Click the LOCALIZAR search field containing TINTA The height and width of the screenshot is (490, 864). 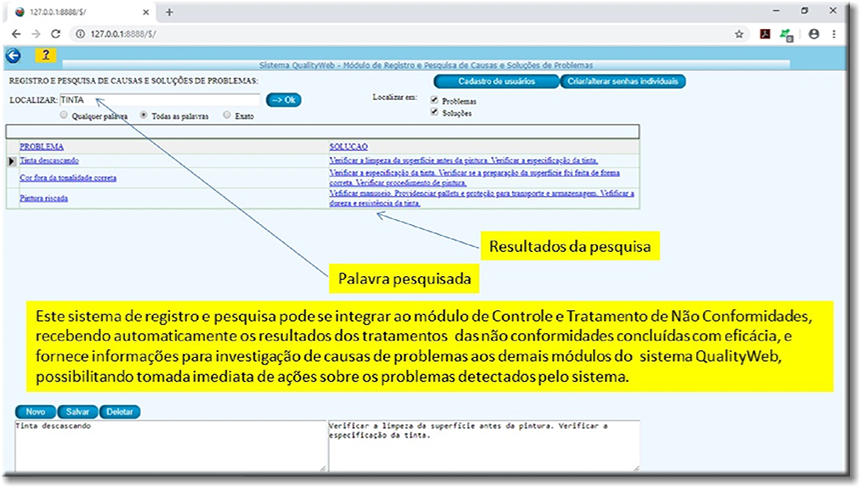click(x=160, y=100)
